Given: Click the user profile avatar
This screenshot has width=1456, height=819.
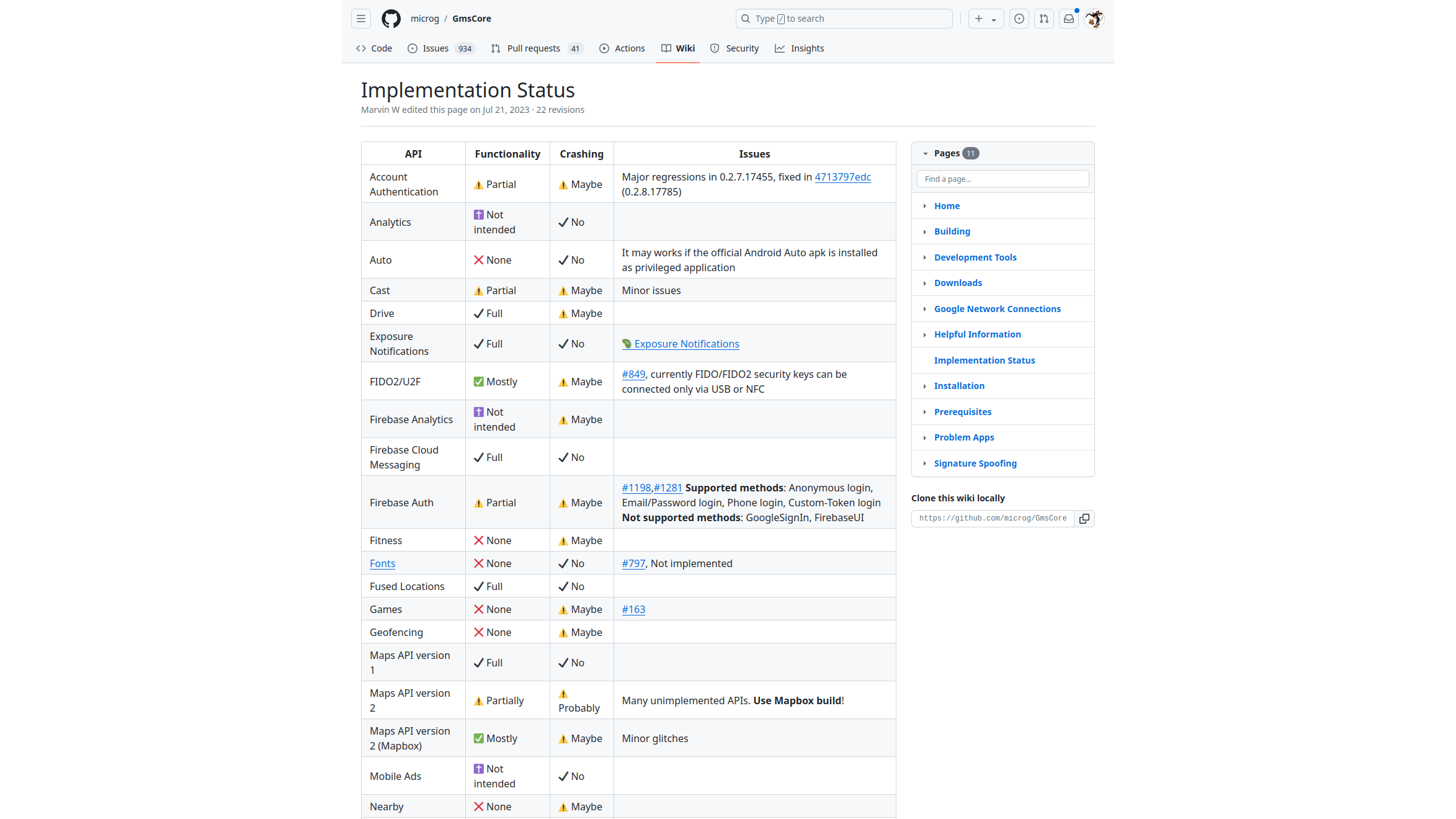Looking at the screenshot, I should pyautogui.click(x=1094, y=19).
